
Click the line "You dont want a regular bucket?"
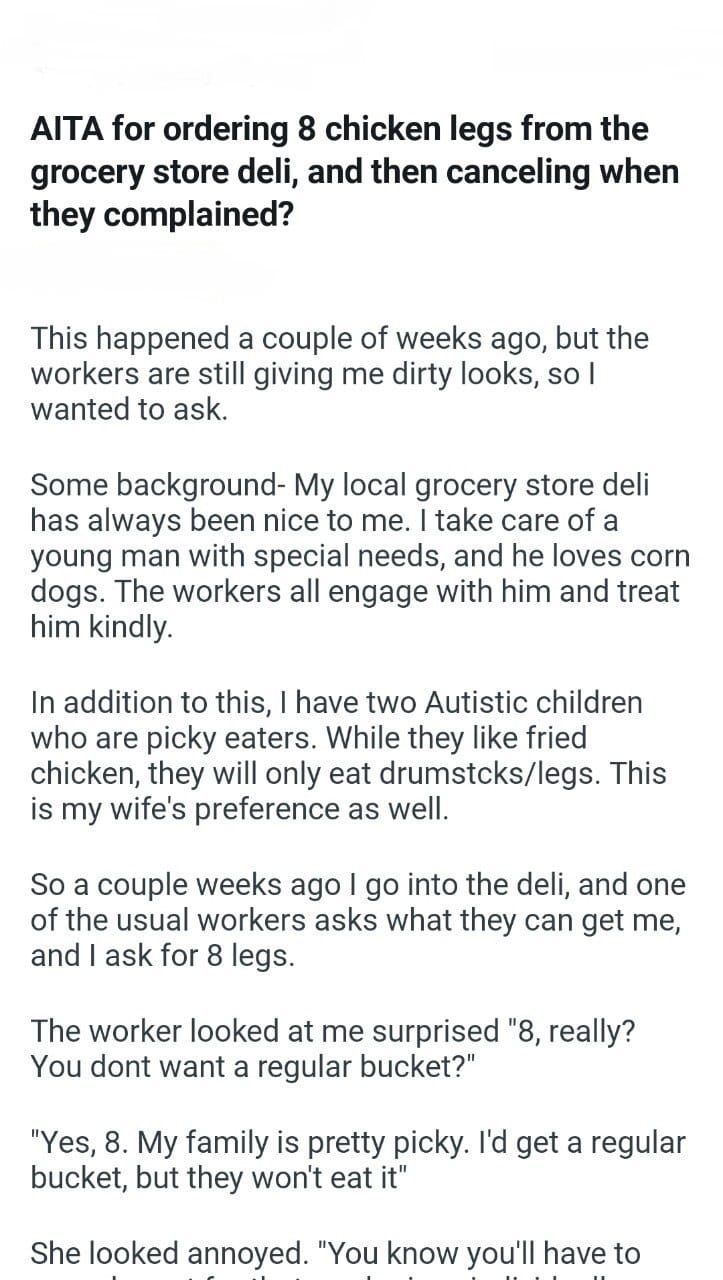click(x=253, y=1066)
